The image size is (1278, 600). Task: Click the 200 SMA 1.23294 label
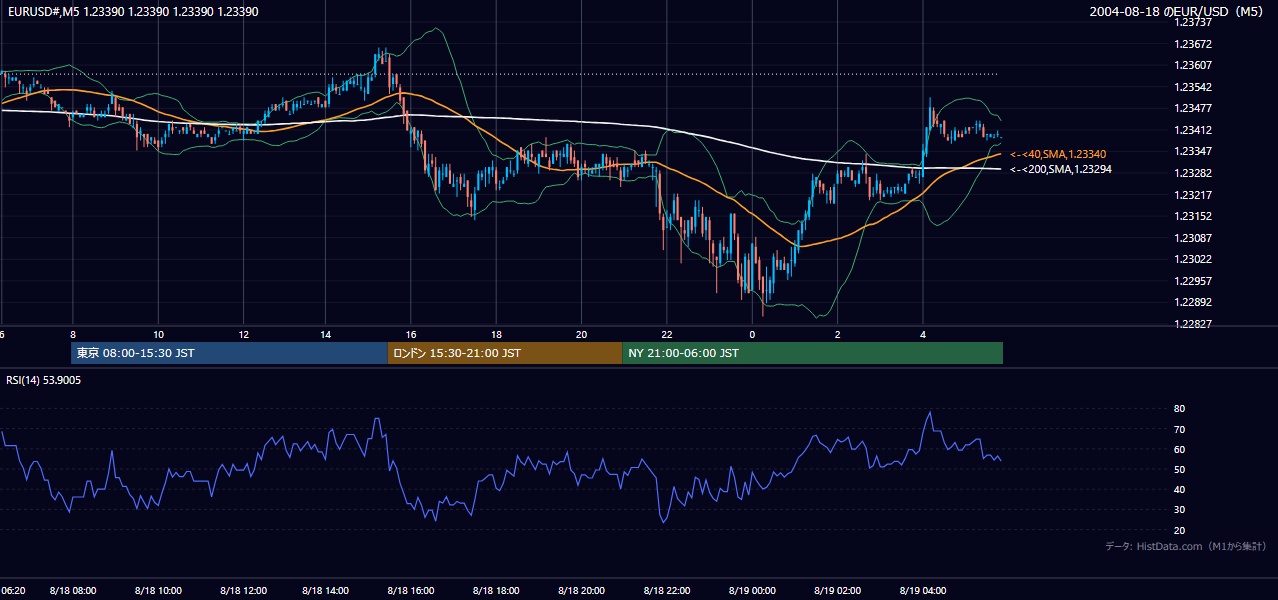[x=1061, y=169]
